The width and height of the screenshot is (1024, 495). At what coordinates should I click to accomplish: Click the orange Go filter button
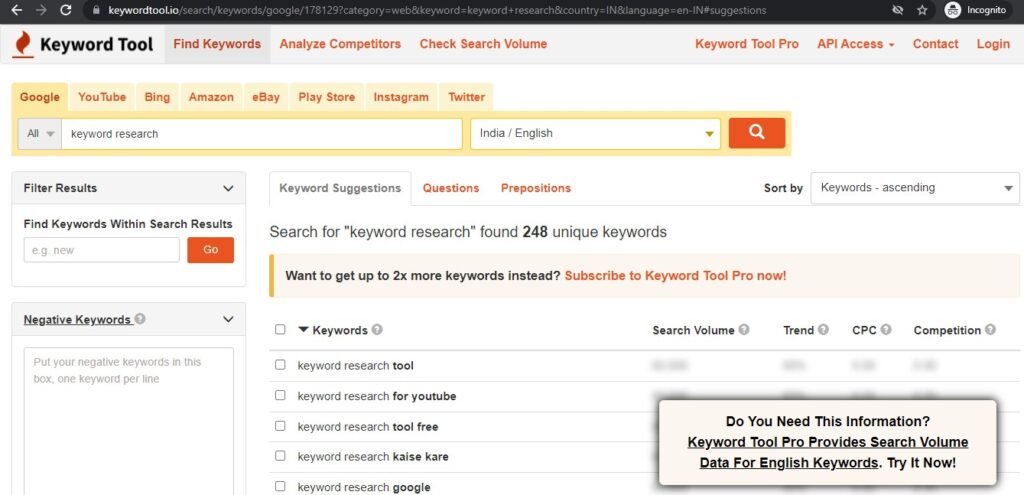[210, 250]
